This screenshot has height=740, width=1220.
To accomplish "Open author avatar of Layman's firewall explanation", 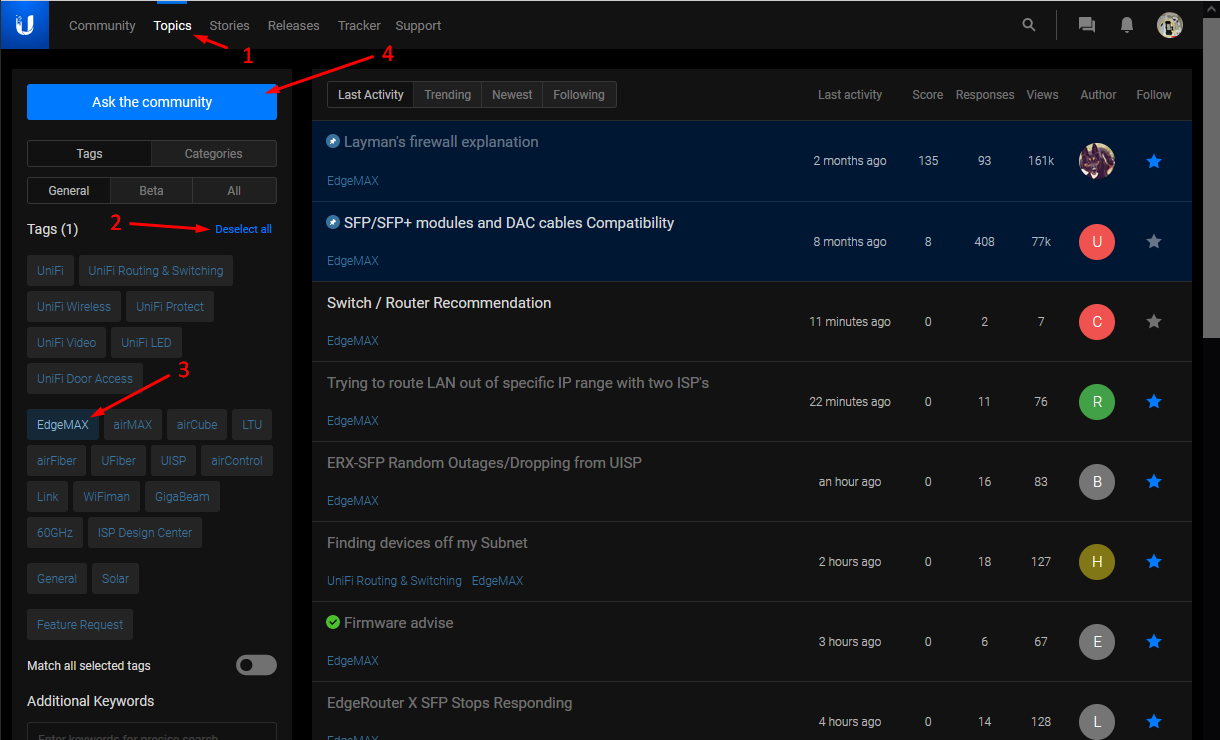I will (x=1097, y=161).
